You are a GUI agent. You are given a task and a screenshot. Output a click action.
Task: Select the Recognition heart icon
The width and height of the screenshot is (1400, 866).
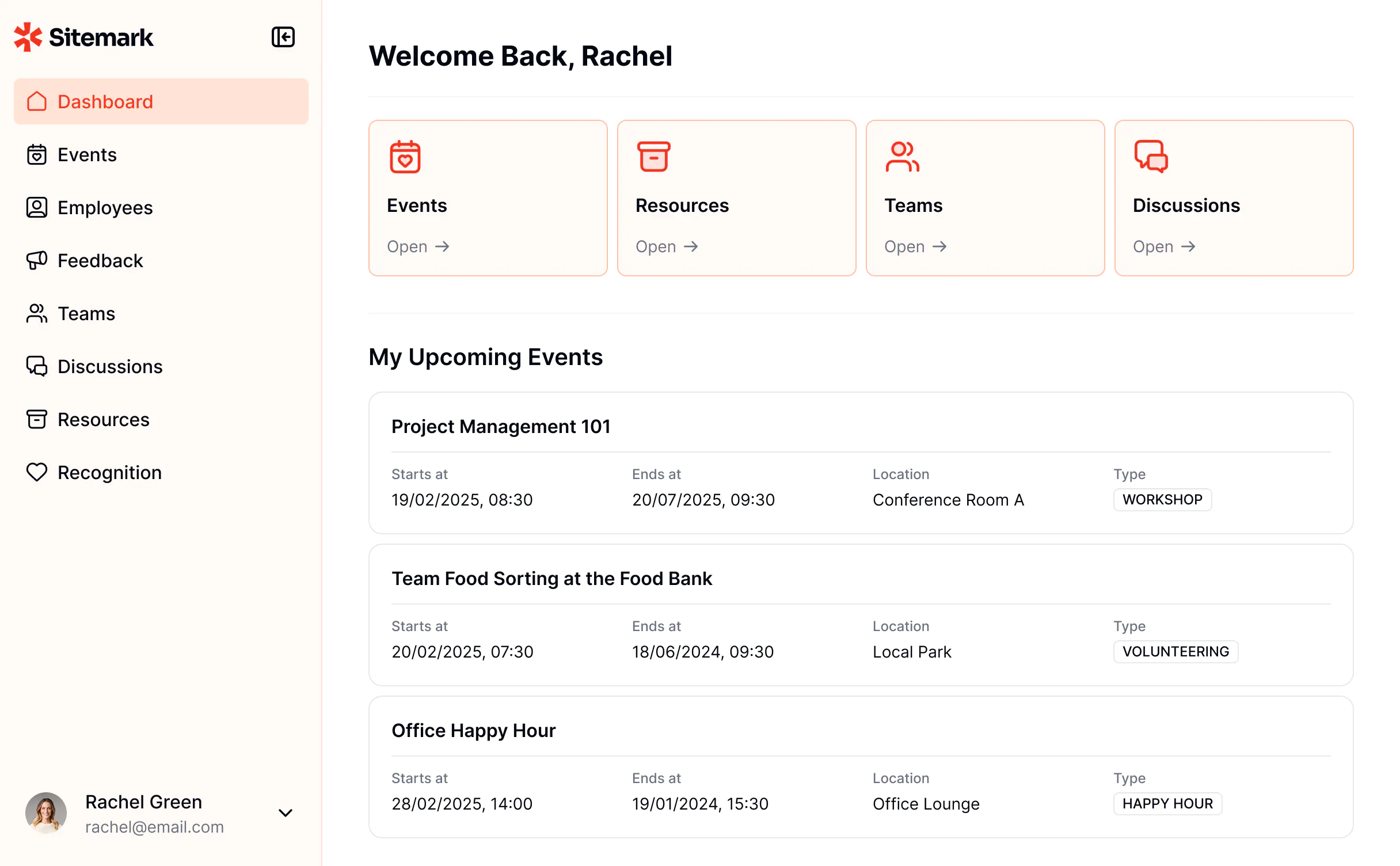[x=37, y=472]
